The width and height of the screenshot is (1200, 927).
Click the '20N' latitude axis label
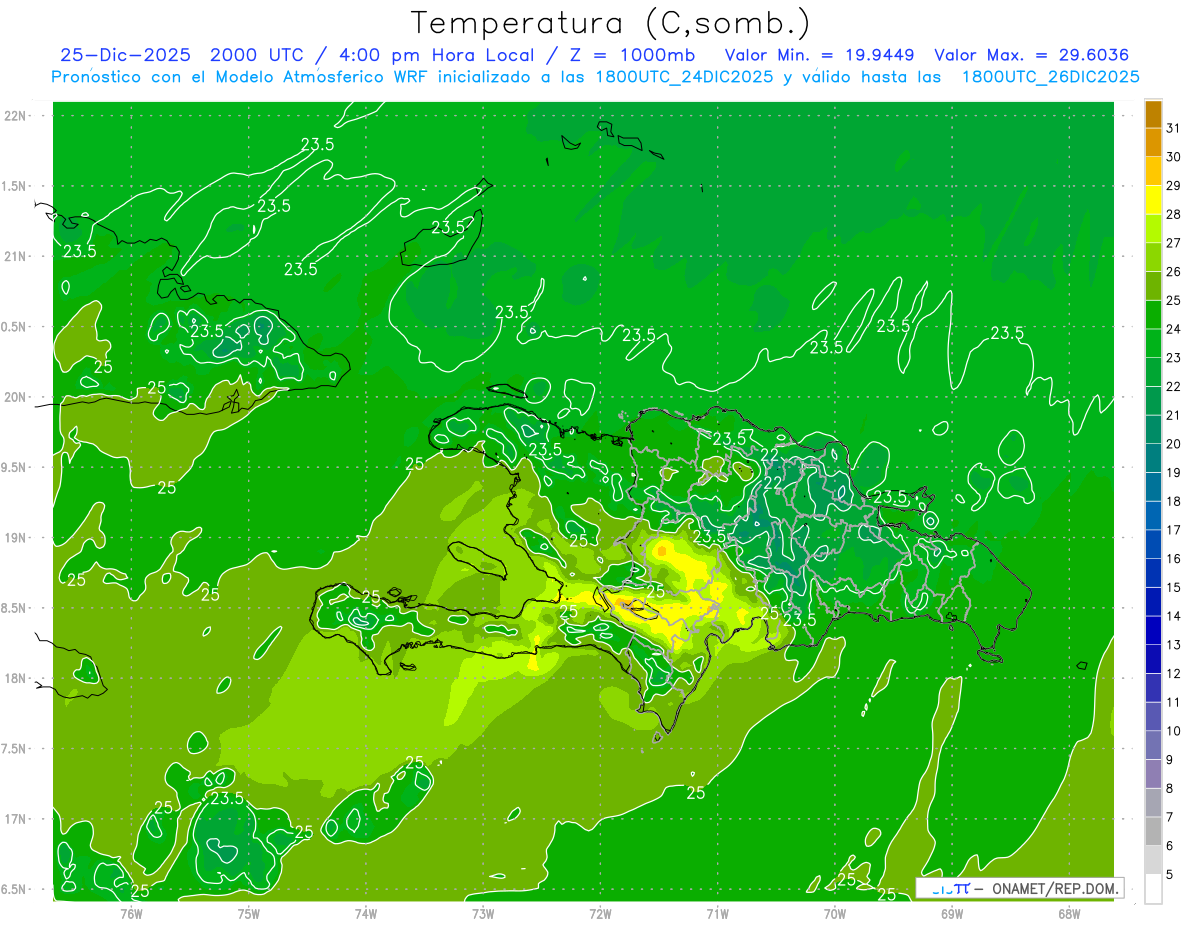[x=15, y=397]
